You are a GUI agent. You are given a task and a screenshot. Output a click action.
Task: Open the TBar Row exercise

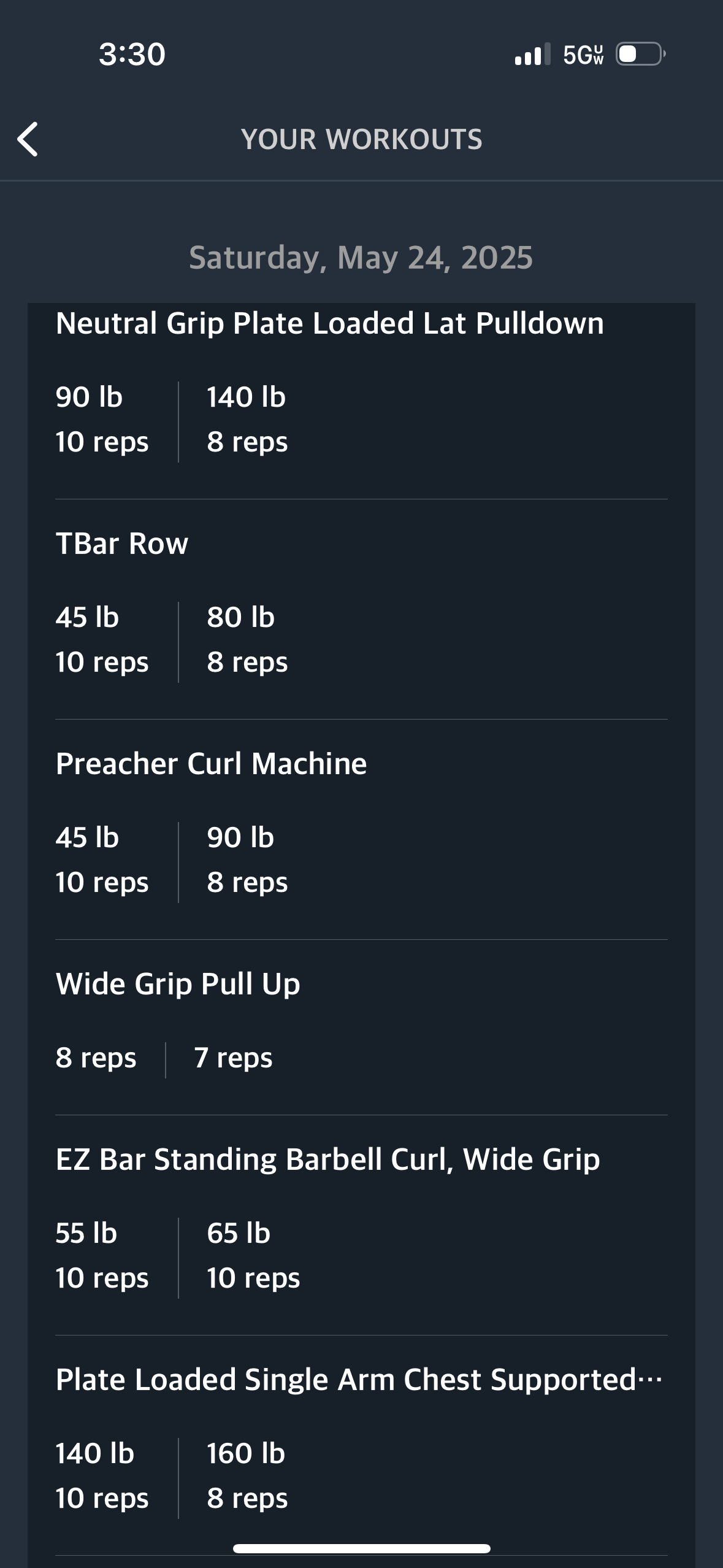121,544
